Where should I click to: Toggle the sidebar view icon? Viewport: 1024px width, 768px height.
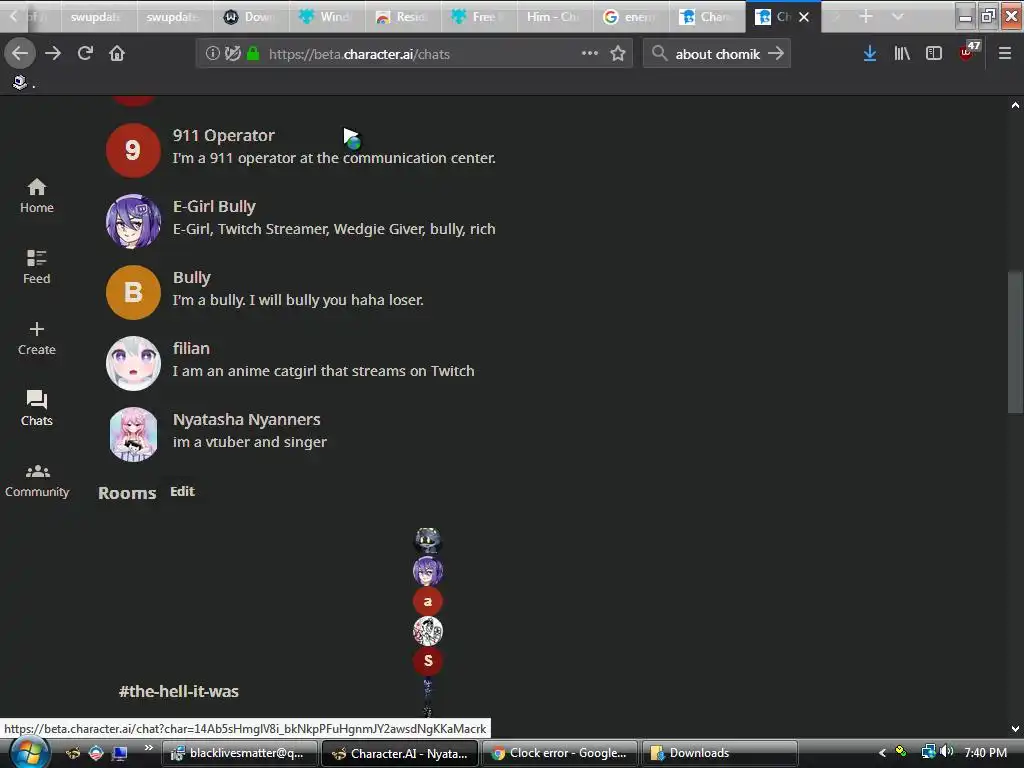click(x=934, y=54)
